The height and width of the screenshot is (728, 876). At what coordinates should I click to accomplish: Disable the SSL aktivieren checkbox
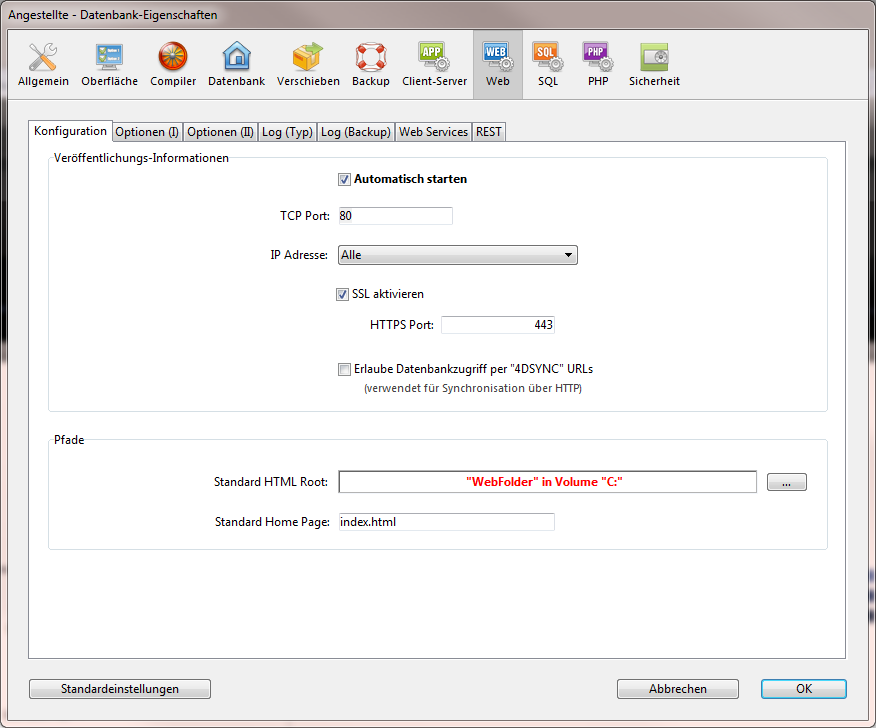(x=342, y=294)
